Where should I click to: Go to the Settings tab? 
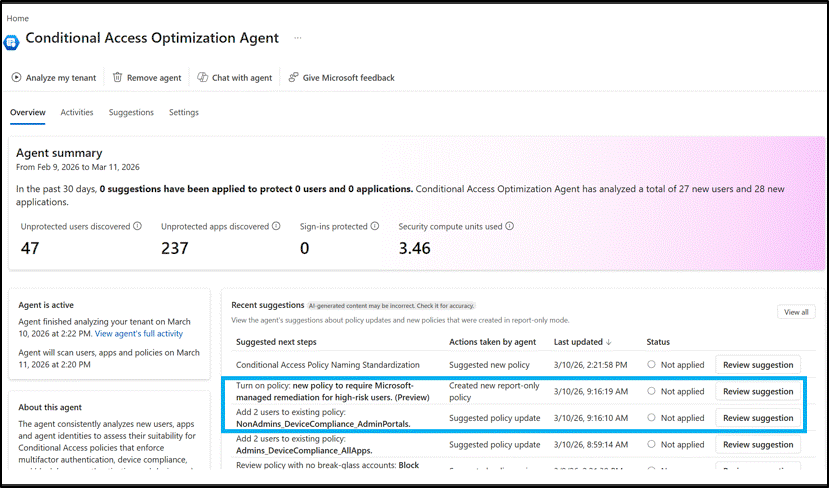click(x=184, y=112)
